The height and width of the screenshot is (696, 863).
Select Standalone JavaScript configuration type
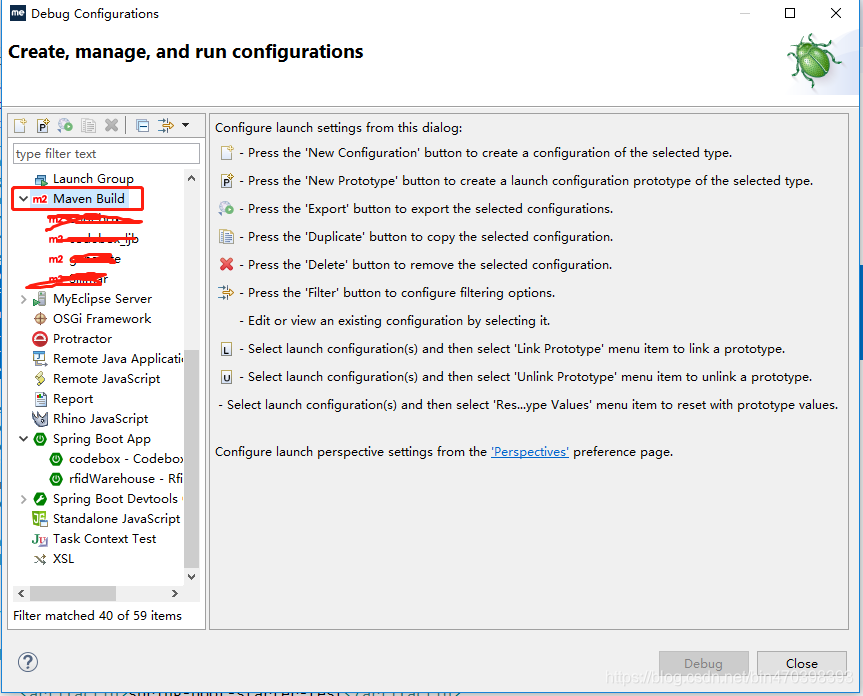point(116,519)
